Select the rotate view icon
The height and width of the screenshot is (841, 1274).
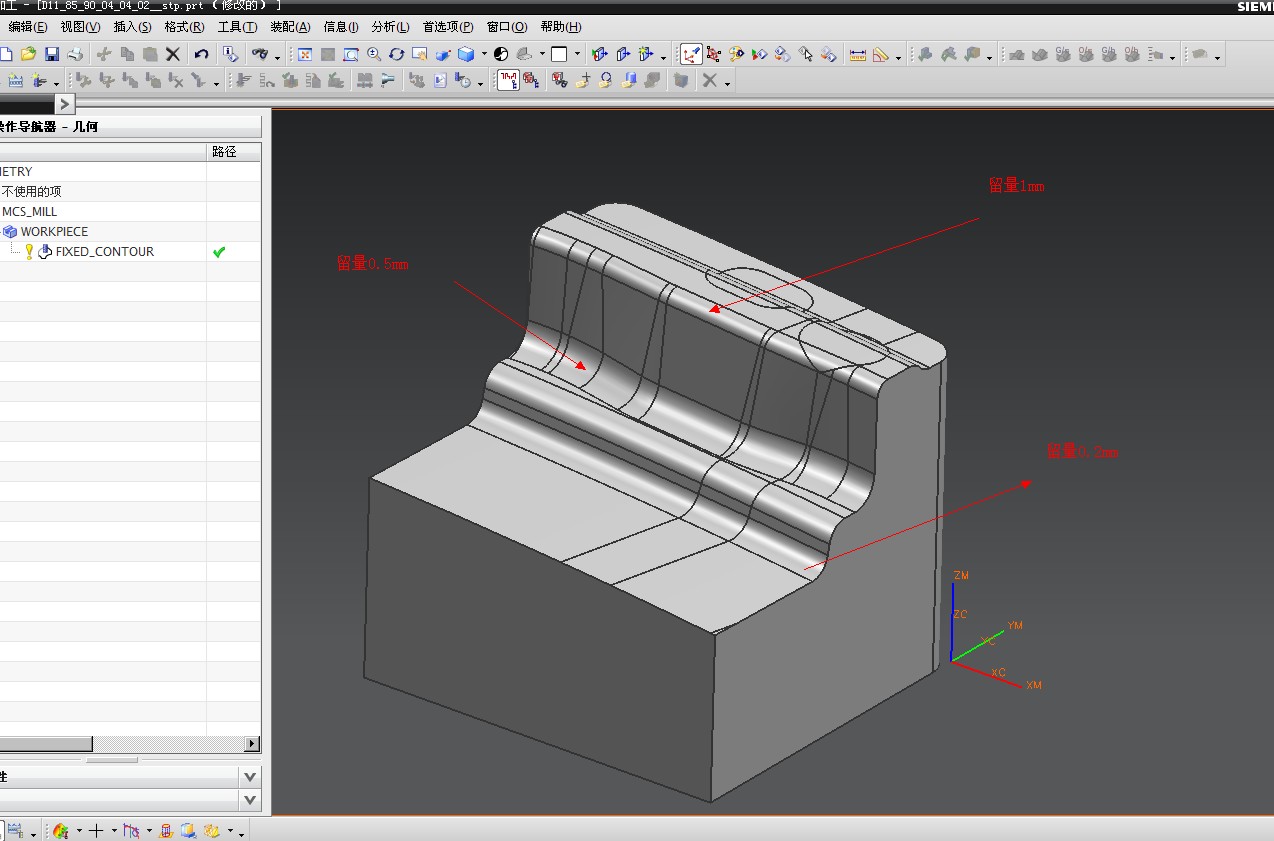(x=397, y=54)
